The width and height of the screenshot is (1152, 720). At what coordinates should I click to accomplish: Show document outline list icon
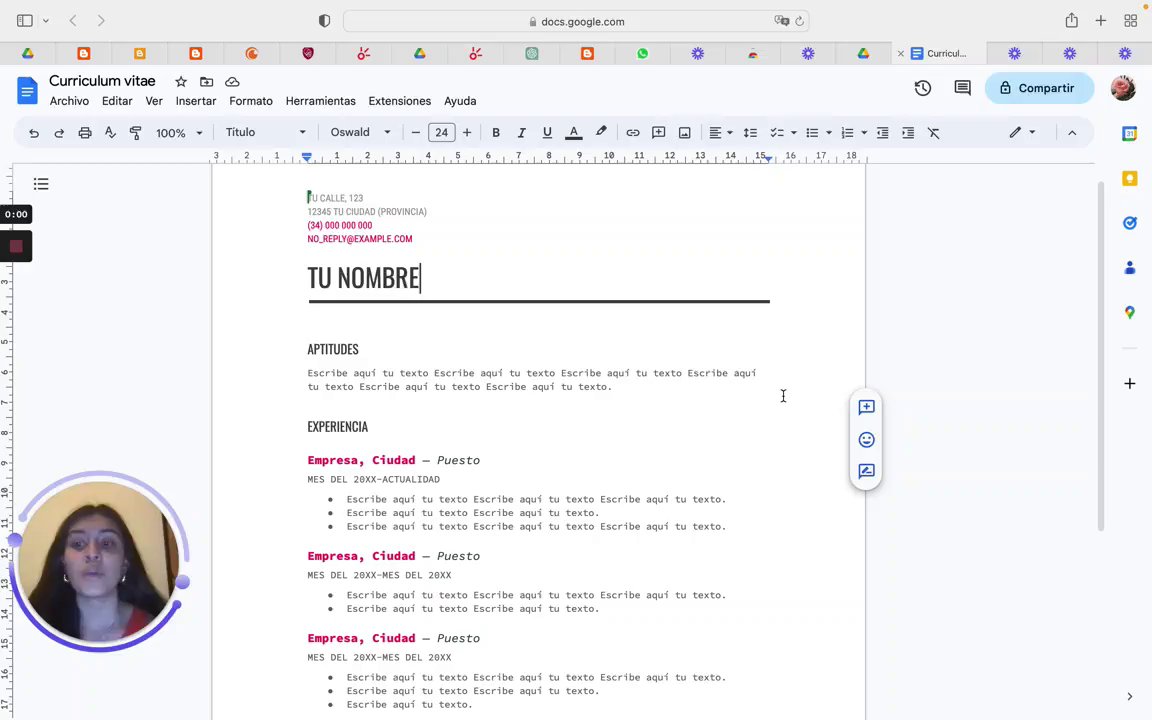pos(41,184)
